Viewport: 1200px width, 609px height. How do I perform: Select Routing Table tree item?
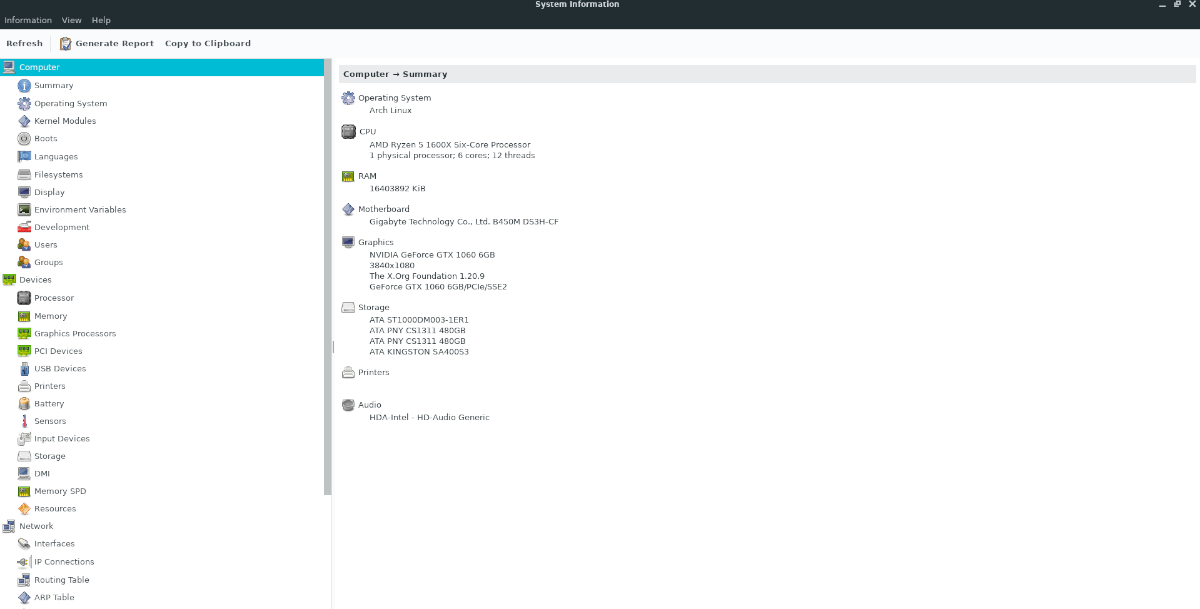62,580
